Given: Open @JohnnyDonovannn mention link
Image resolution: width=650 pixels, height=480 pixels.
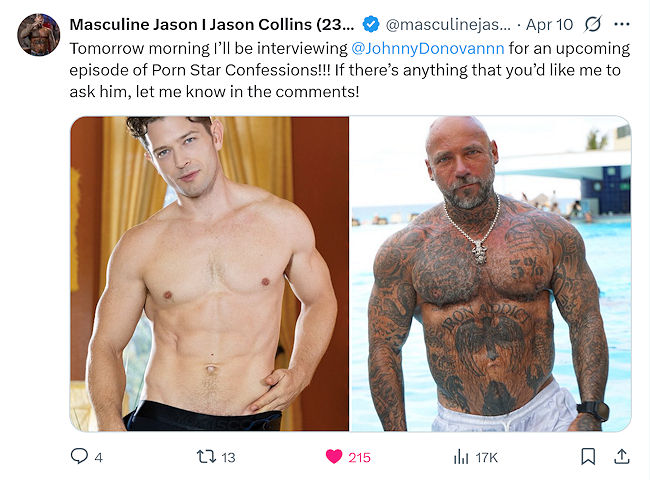Looking at the screenshot, I should click(427, 48).
